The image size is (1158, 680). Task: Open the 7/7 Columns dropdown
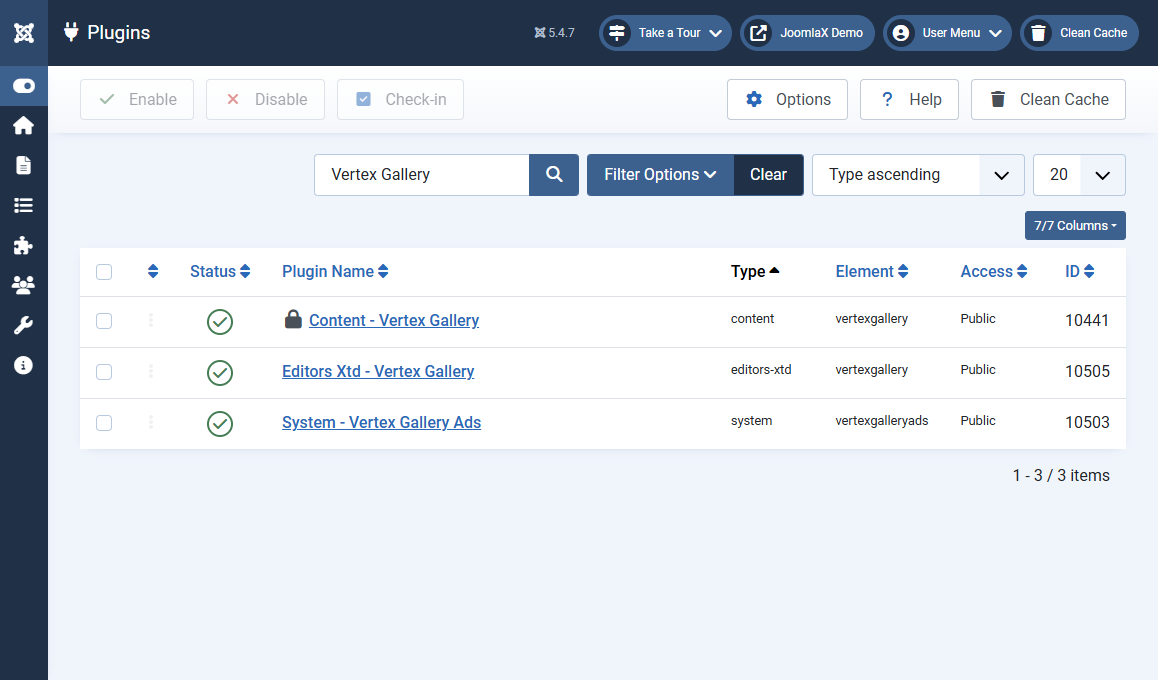1075,226
